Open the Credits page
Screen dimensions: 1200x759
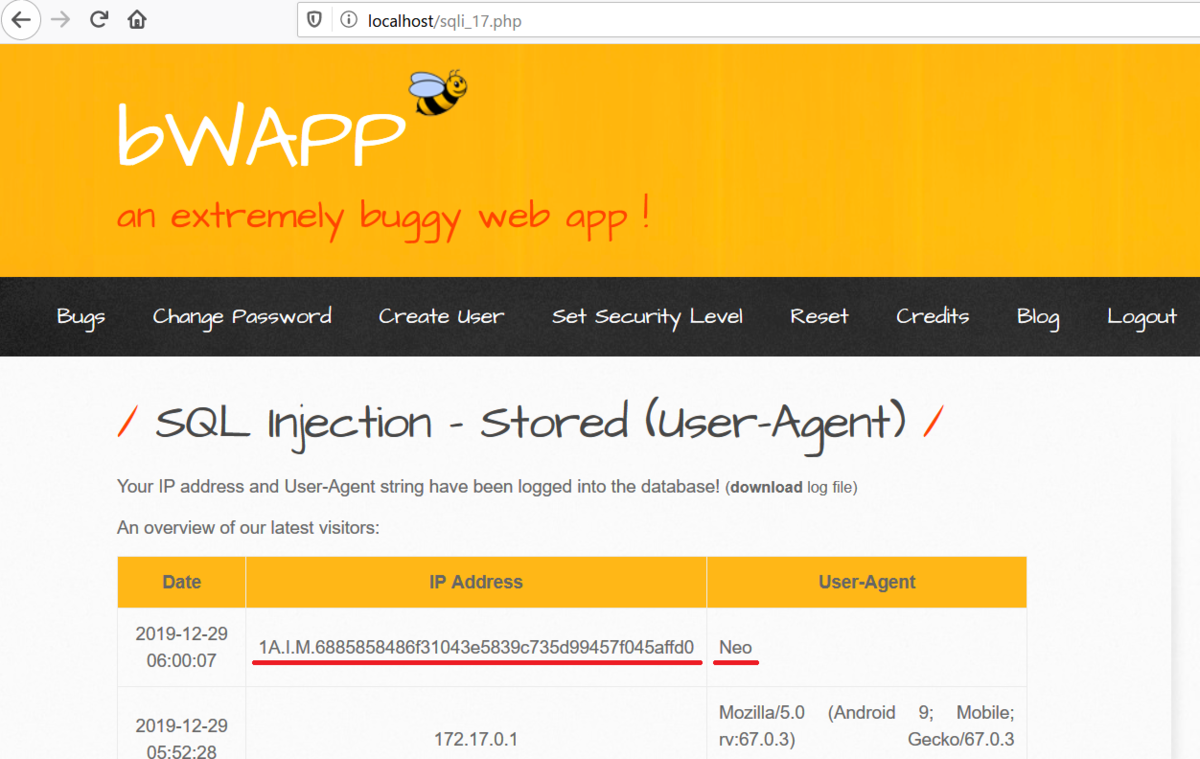coord(932,317)
